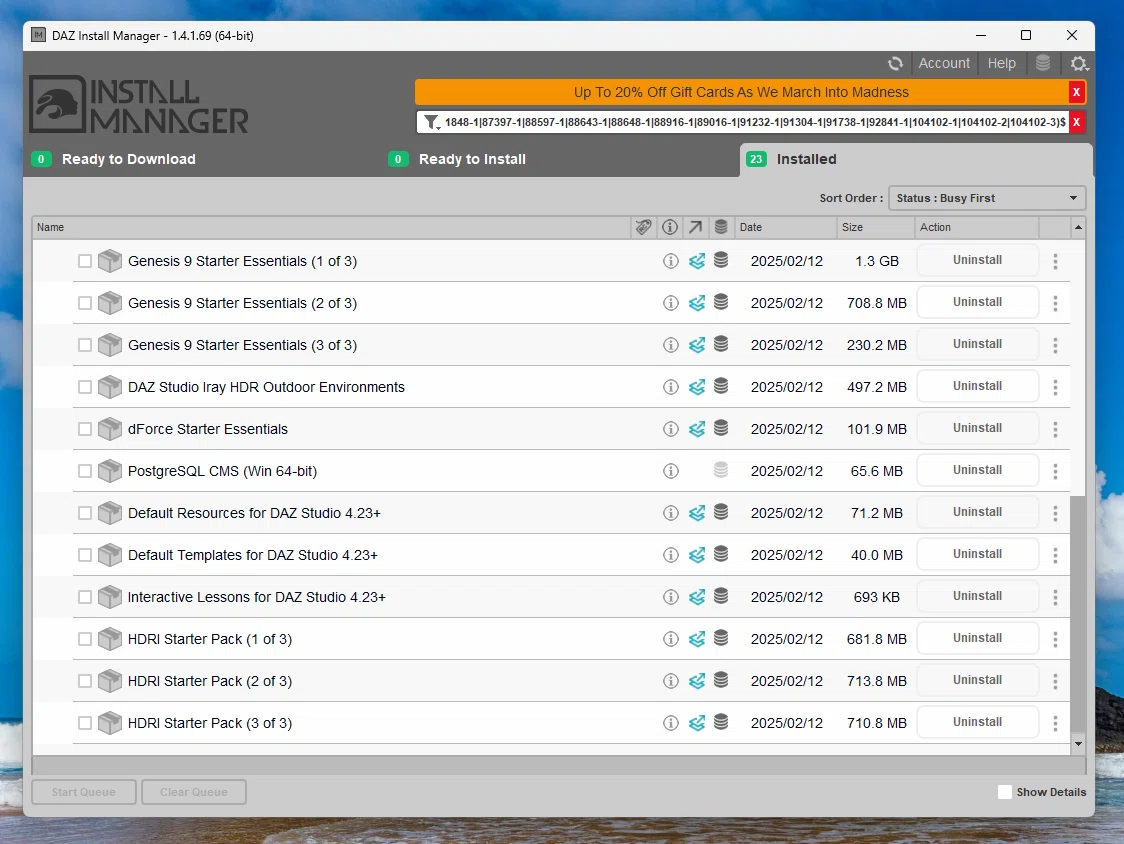Open three-dot menu for Default Templates for DAZ Studio 4.23+
Image resolution: width=1124 pixels, height=844 pixels.
[1055, 555]
